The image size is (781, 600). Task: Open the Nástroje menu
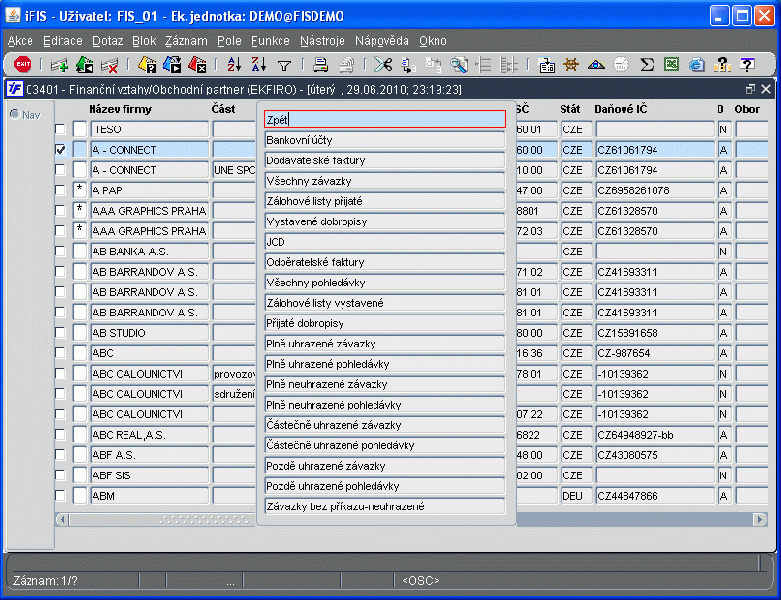coord(322,41)
